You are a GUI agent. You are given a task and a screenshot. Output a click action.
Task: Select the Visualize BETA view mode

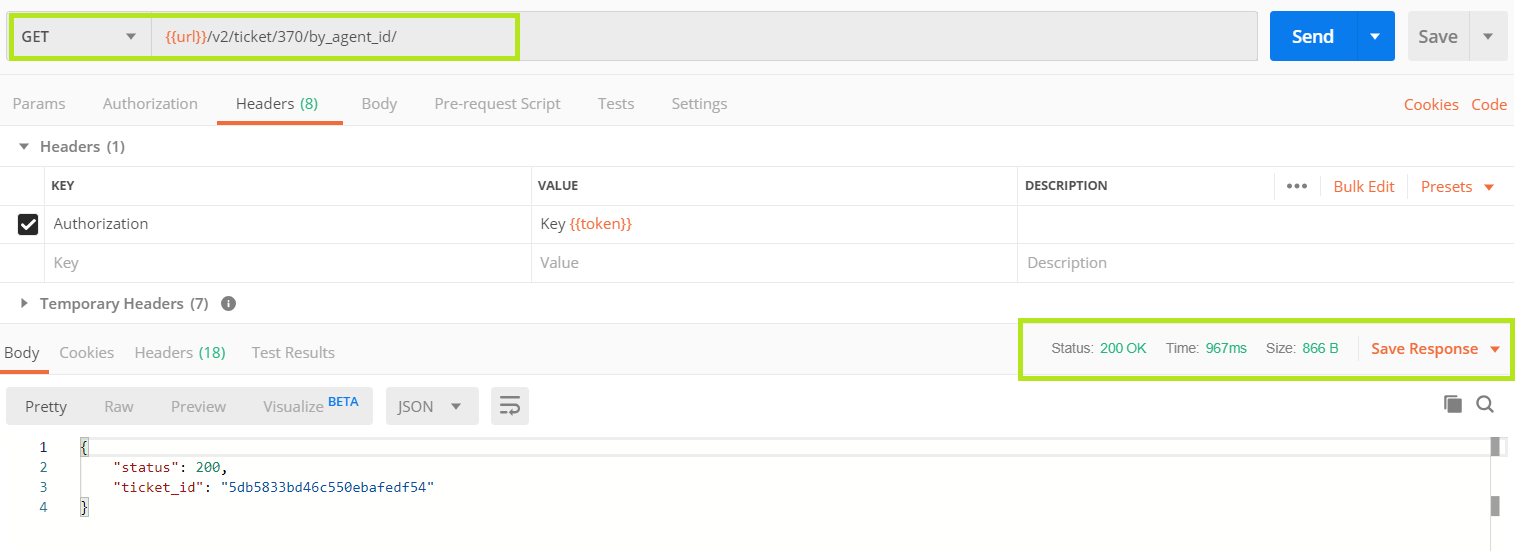pos(310,406)
